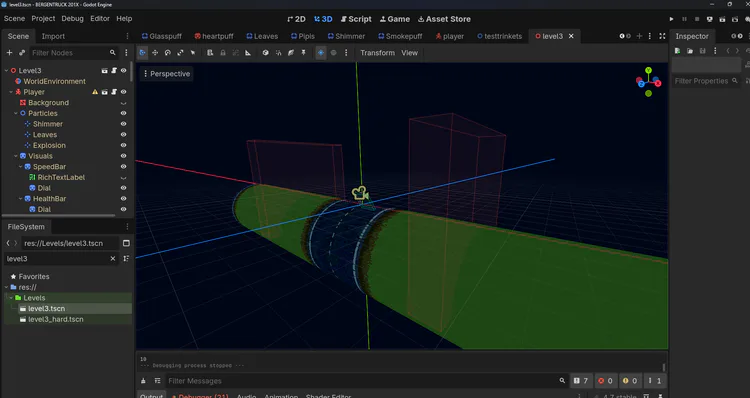Toggle use snap icon in 3D toolbar

278,53
